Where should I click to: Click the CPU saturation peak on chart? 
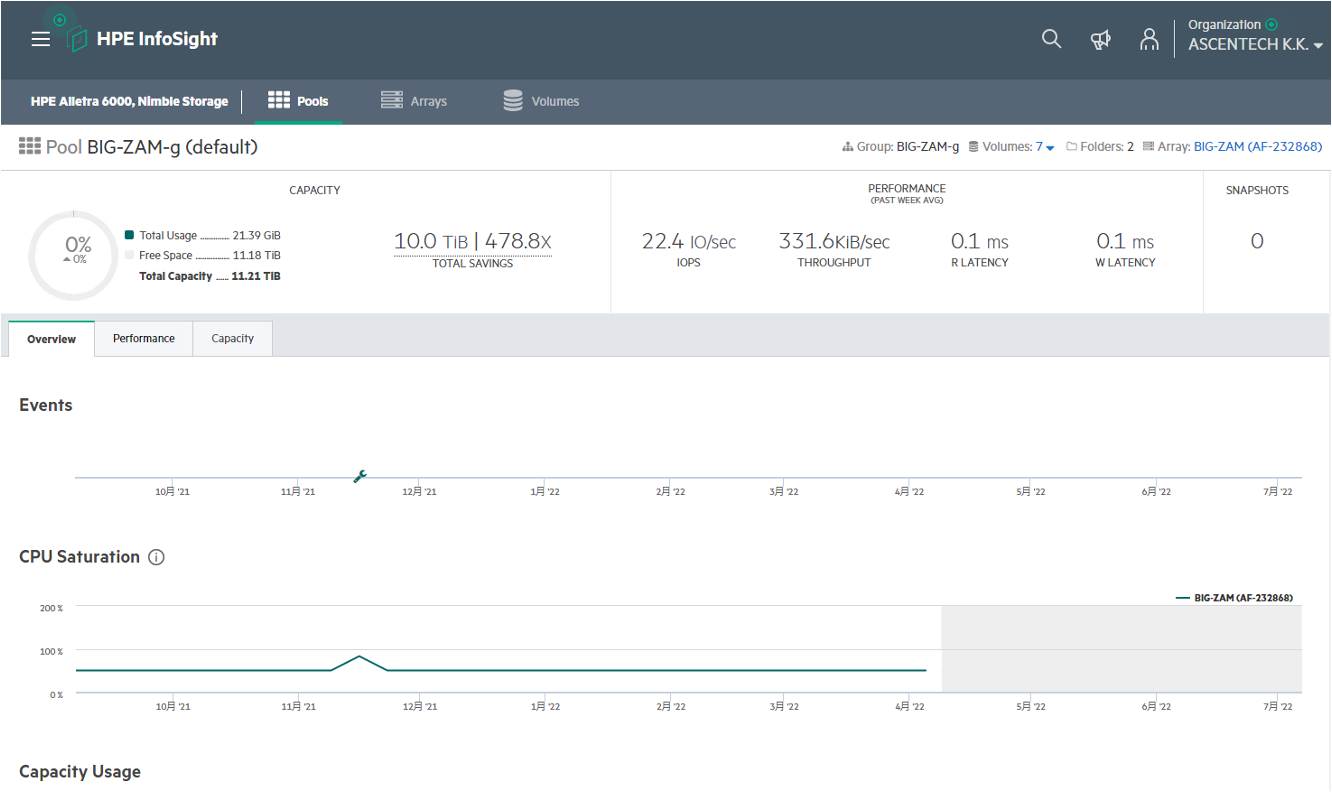click(359, 657)
